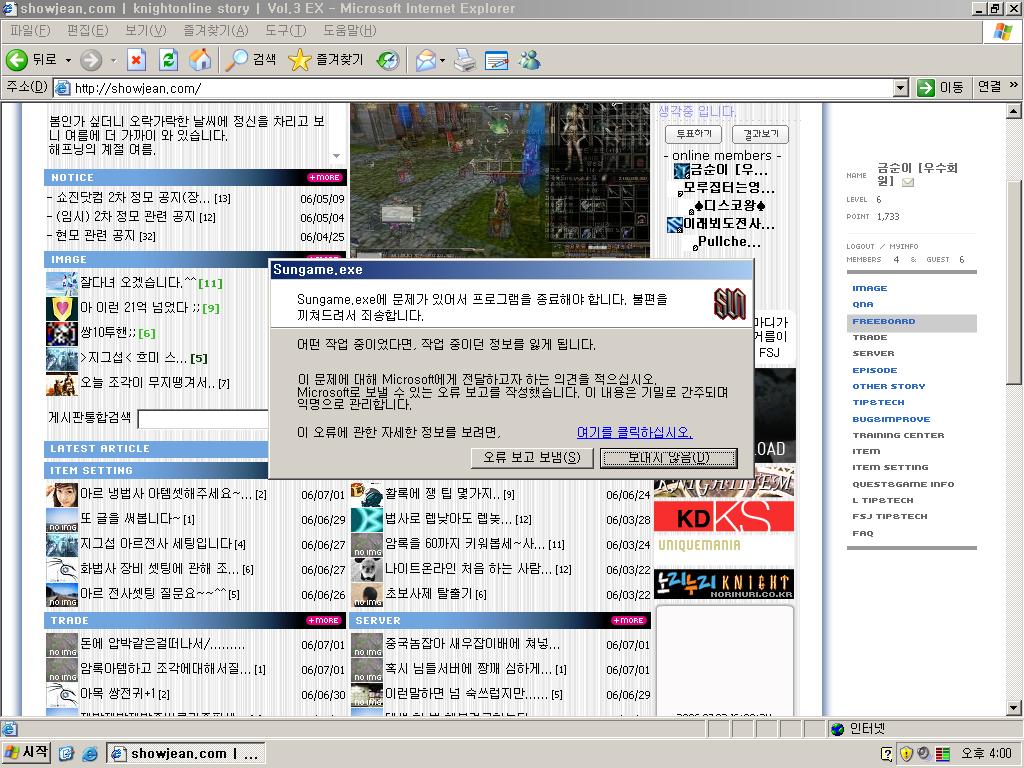Click +more on the SERVER section header
1024x768 pixels.
628,620
